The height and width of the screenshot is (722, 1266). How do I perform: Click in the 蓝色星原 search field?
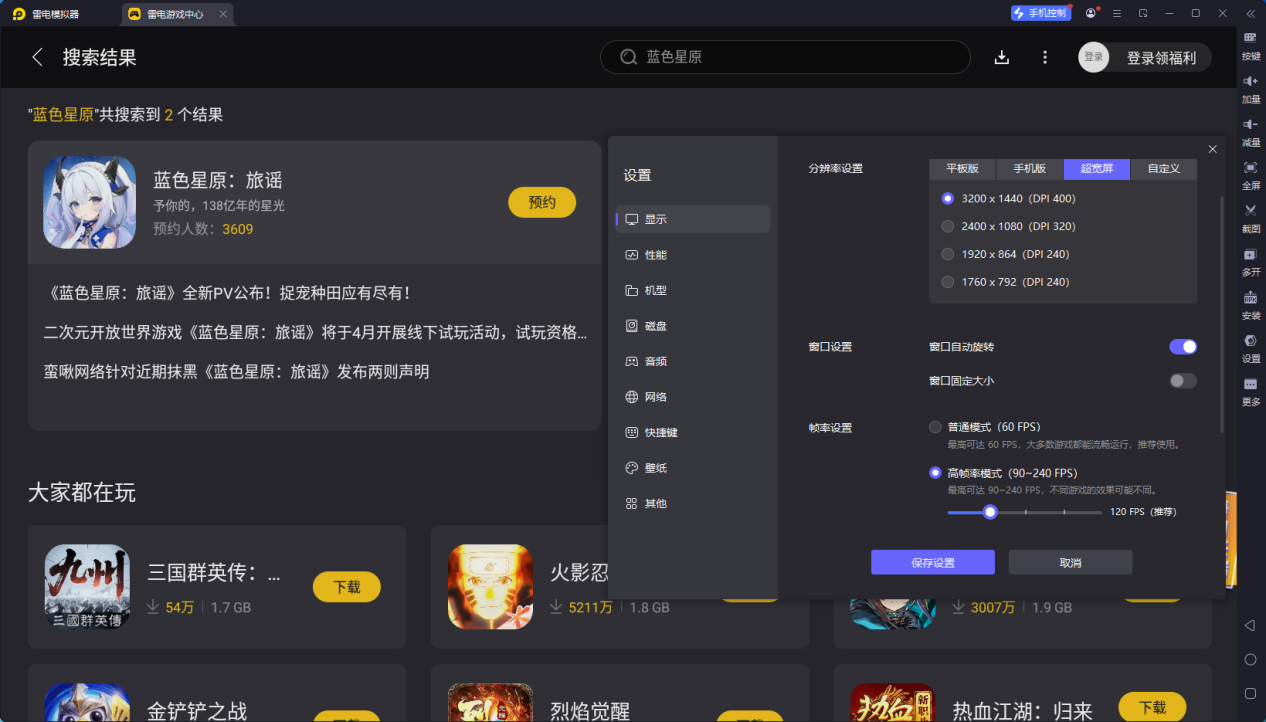click(x=785, y=57)
